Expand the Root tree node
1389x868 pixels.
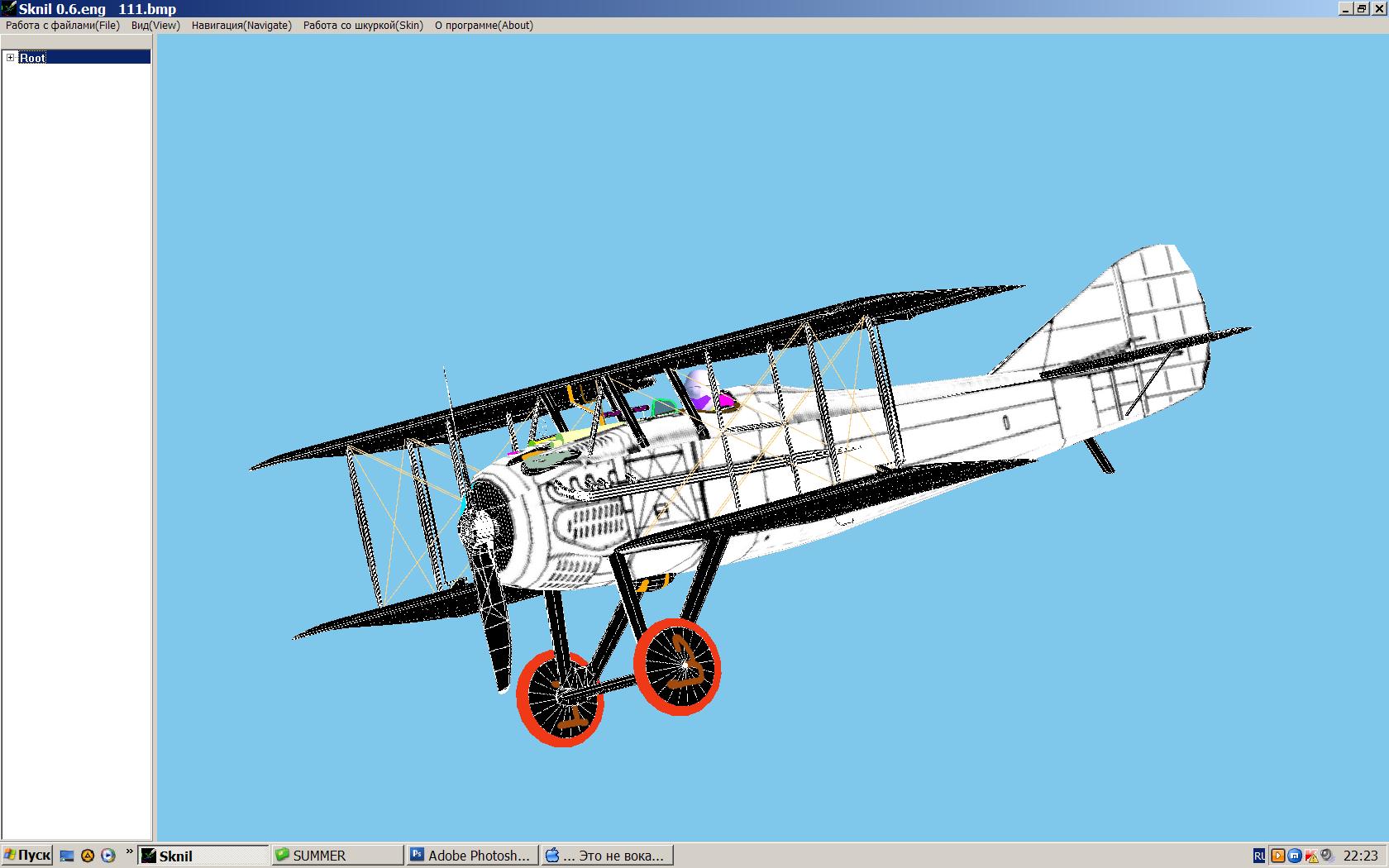tap(11, 58)
